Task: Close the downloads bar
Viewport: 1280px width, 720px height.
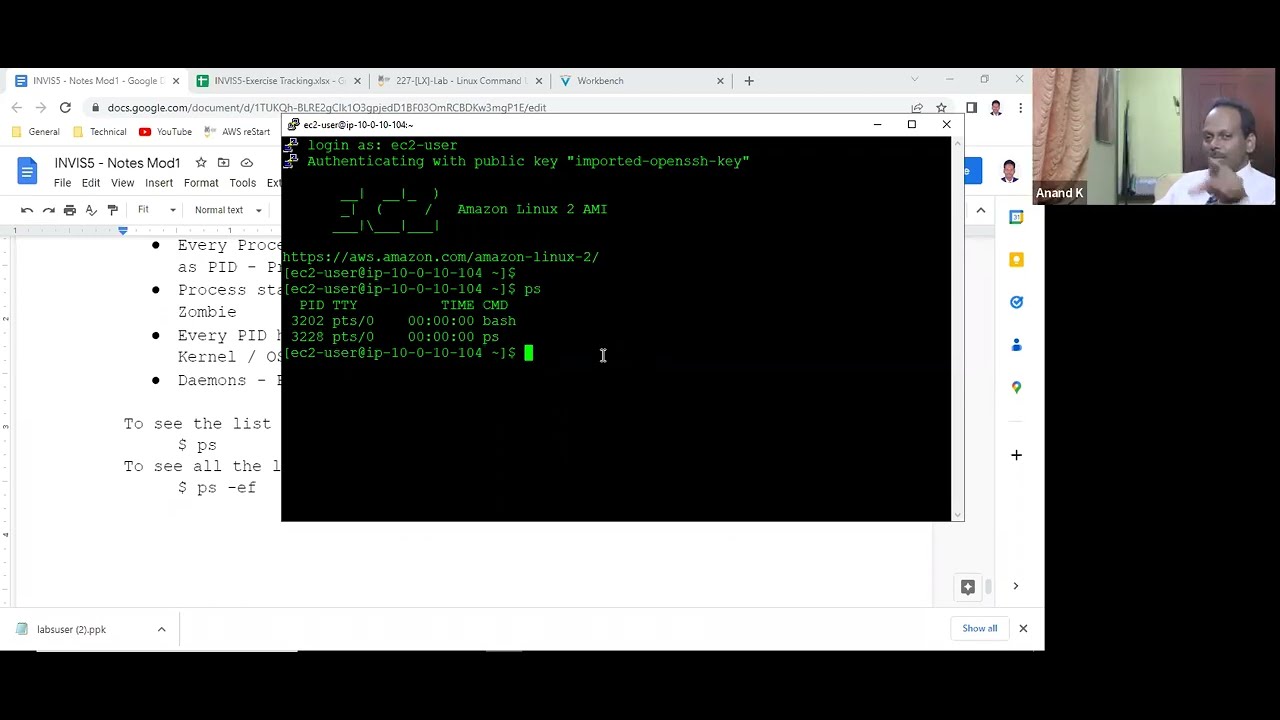Action: click(x=1023, y=628)
